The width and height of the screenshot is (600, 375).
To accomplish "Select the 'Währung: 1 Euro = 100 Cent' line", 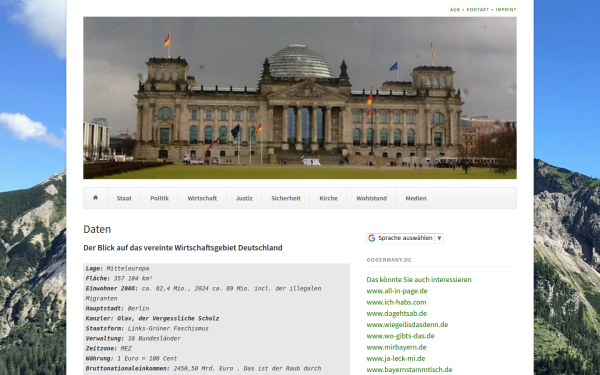I will coord(131,358).
